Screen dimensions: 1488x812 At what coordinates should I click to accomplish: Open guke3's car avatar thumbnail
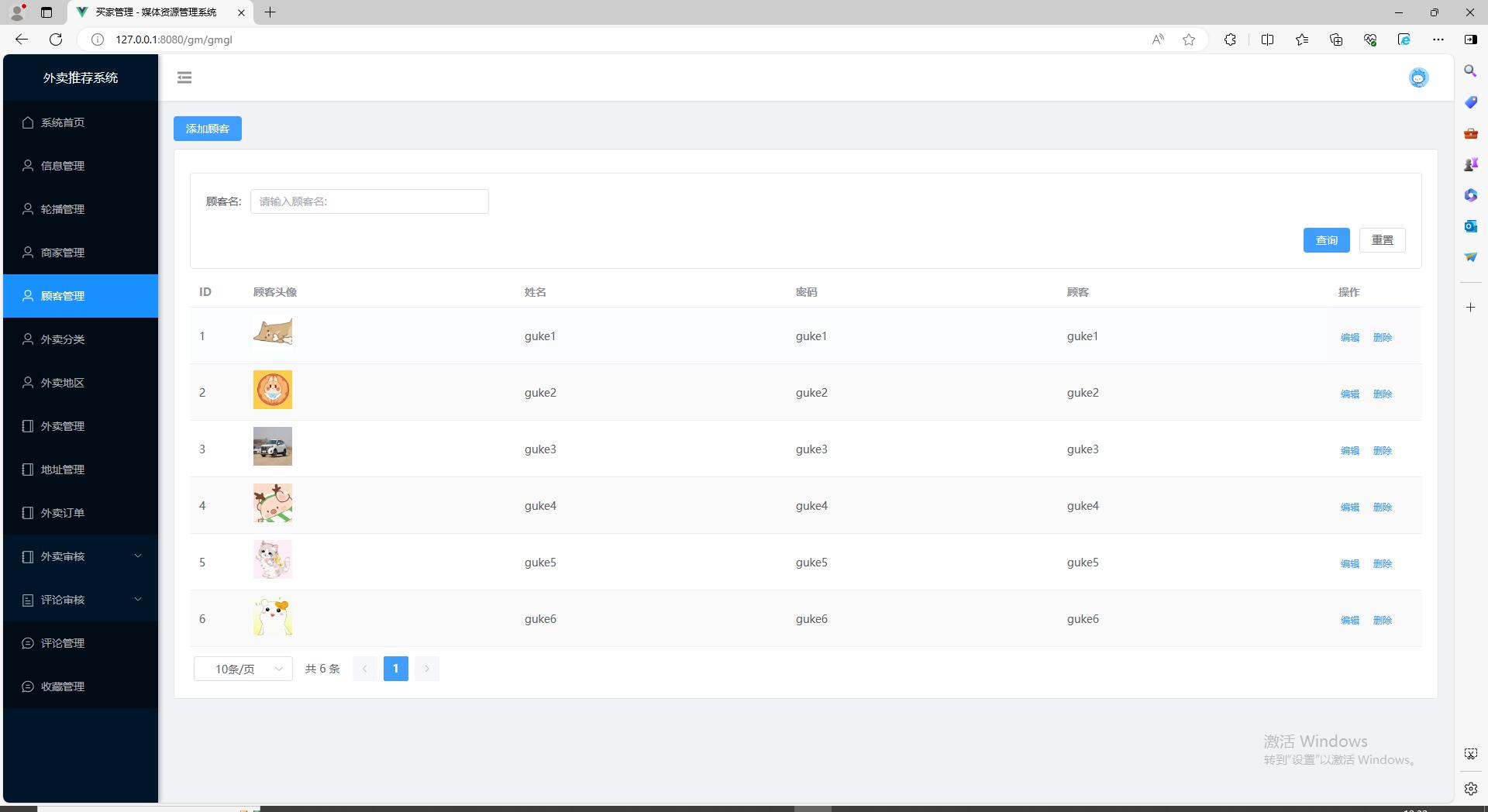[x=273, y=446]
